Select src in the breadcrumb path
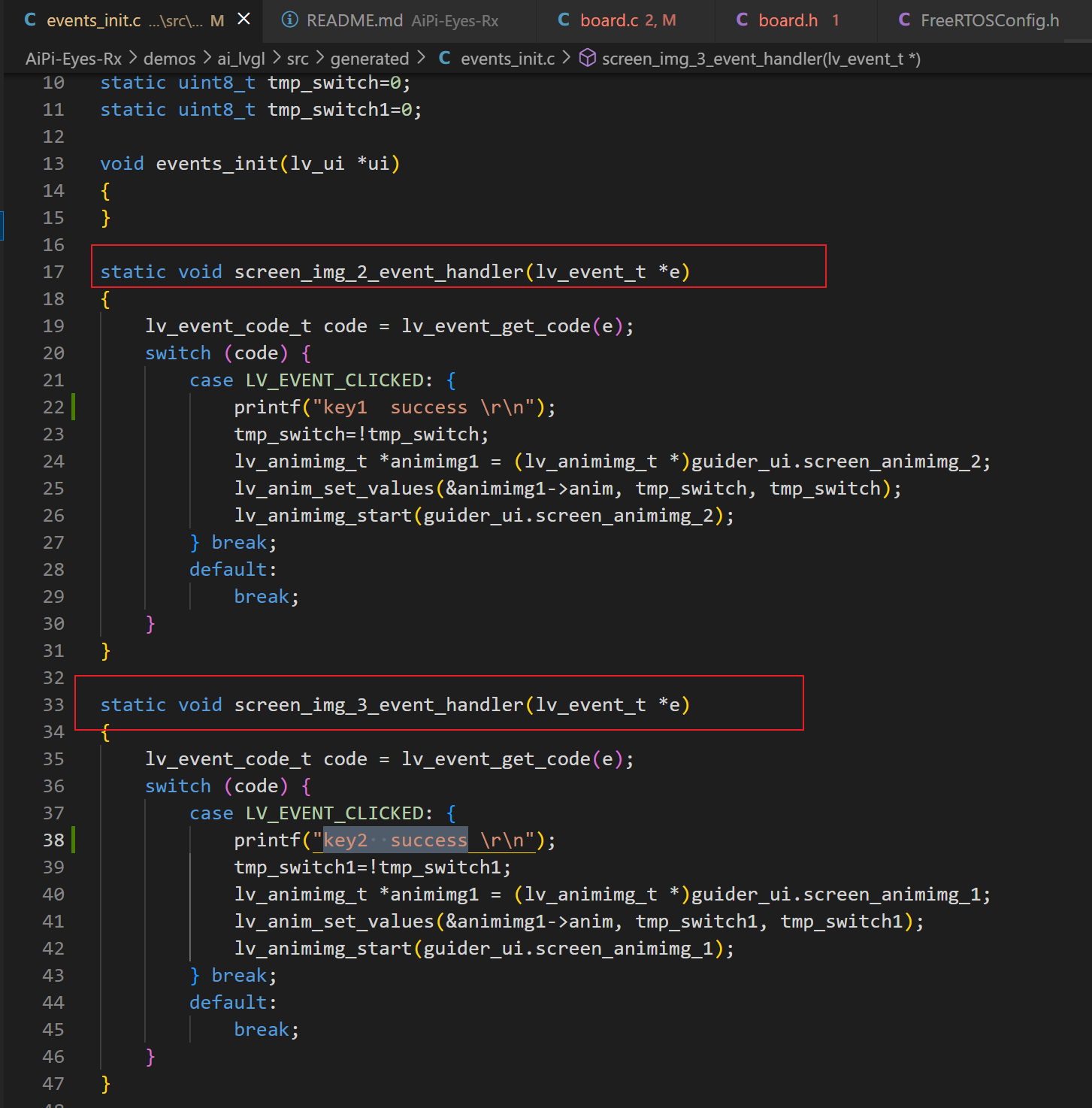 [298, 59]
